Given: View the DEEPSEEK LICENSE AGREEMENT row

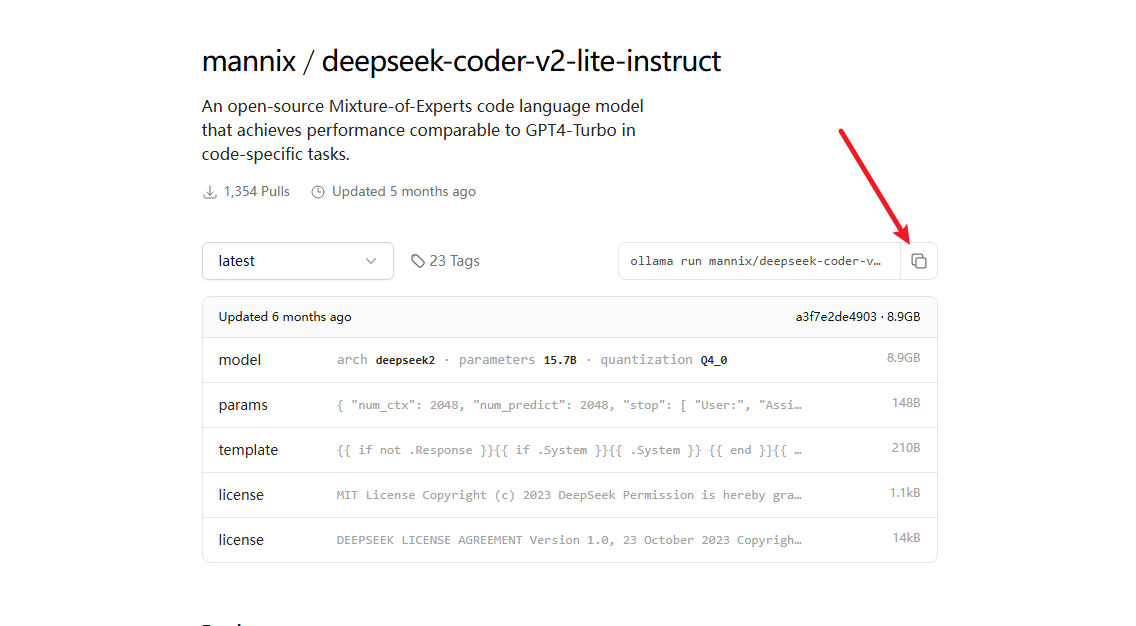Looking at the screenshot, I should (569, 540).
